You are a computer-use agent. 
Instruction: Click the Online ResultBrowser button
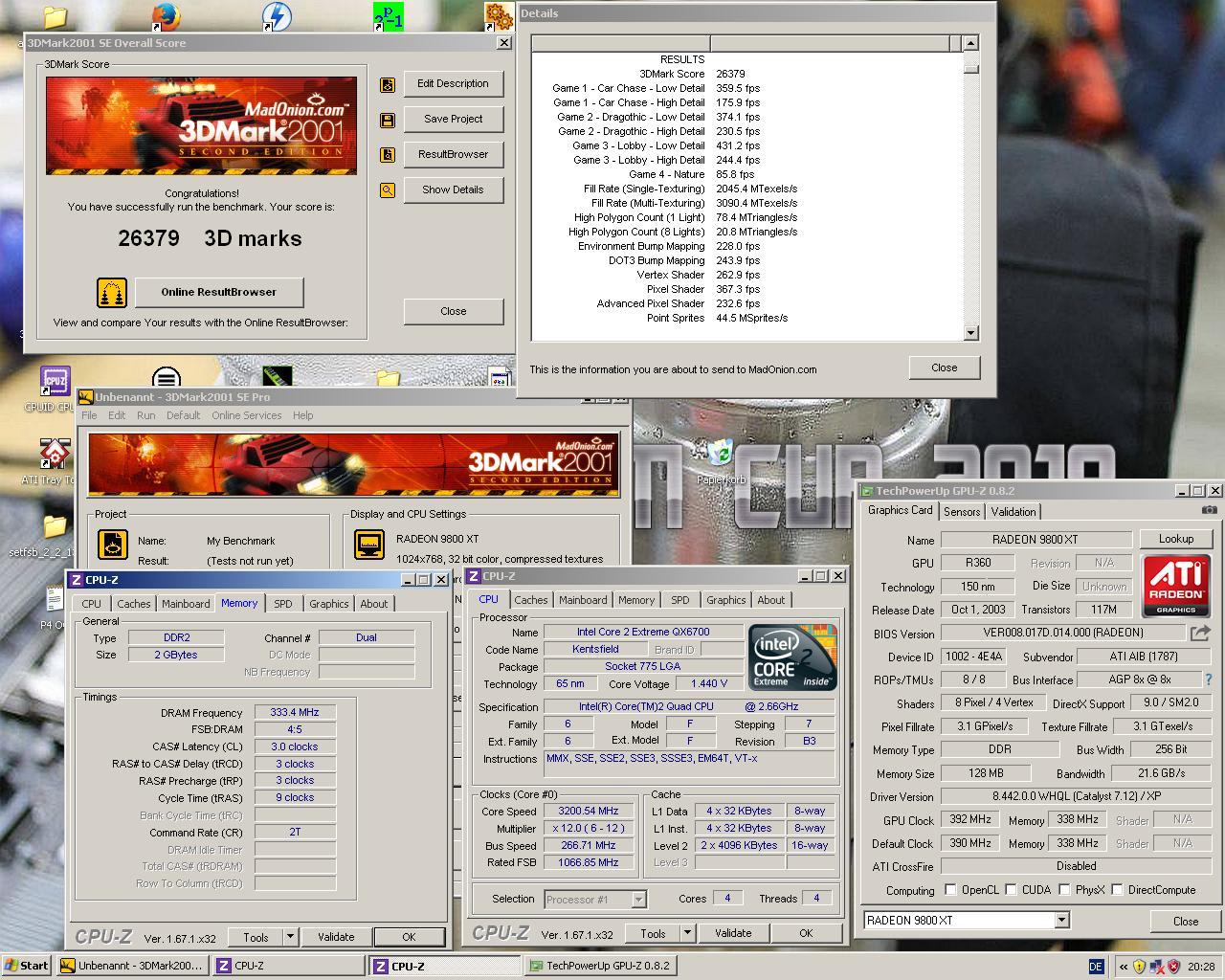click(219, 293)
